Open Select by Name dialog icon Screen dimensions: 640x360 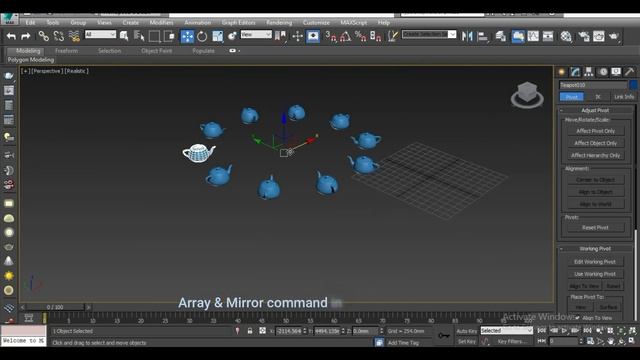click(139, 36)
